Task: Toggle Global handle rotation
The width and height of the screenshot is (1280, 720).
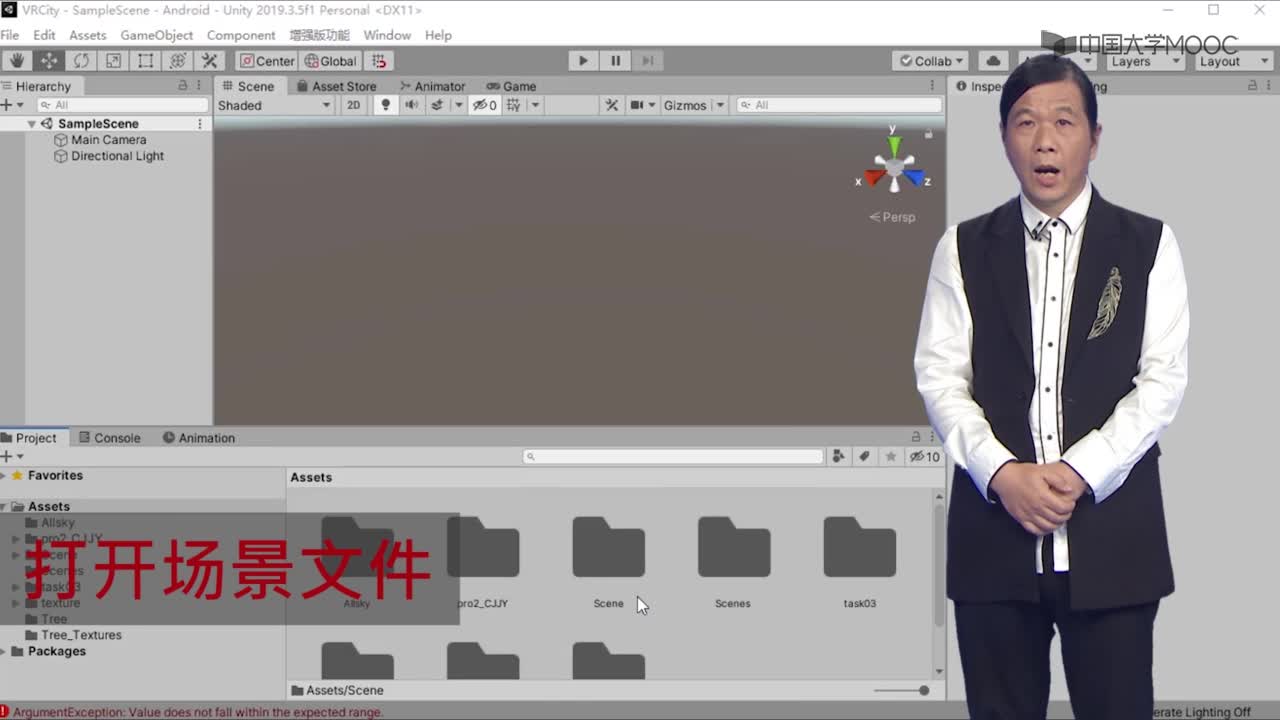Action: pyautogui.click(x=331, y=61)
